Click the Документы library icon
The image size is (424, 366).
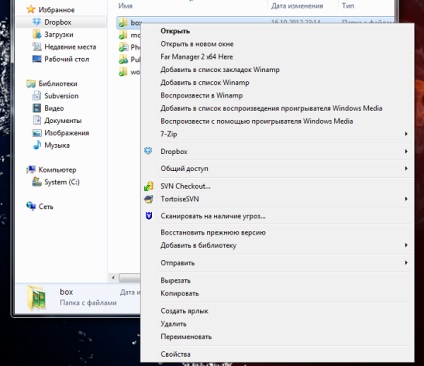tap(36, 120)
